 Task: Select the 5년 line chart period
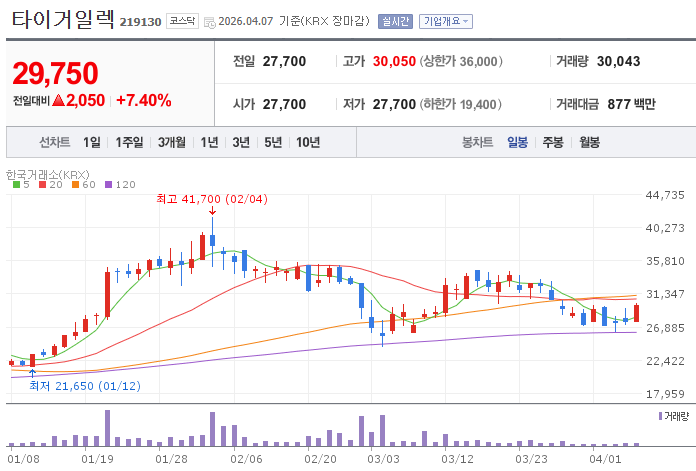click(x=273, y=142)
